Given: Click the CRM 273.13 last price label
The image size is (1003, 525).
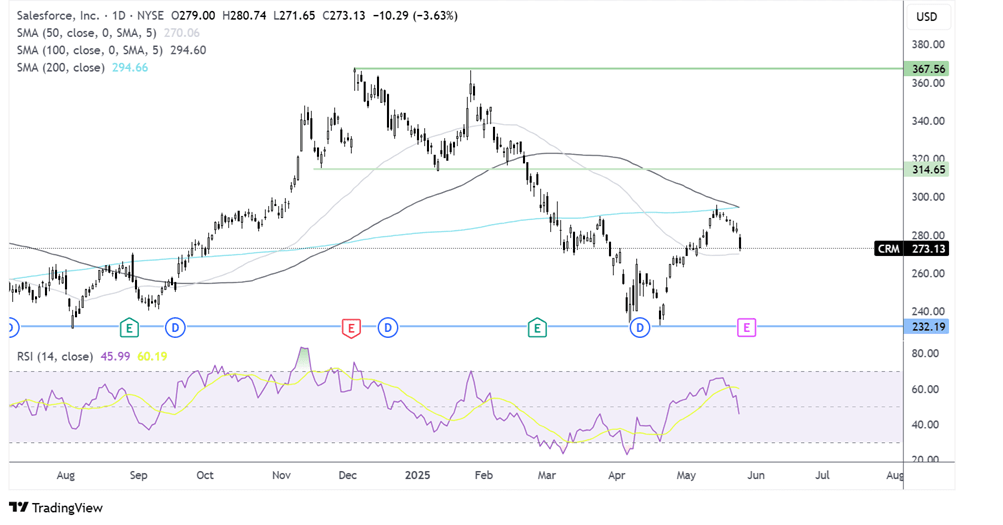Looking at the screenshot, I should point(911,249).
